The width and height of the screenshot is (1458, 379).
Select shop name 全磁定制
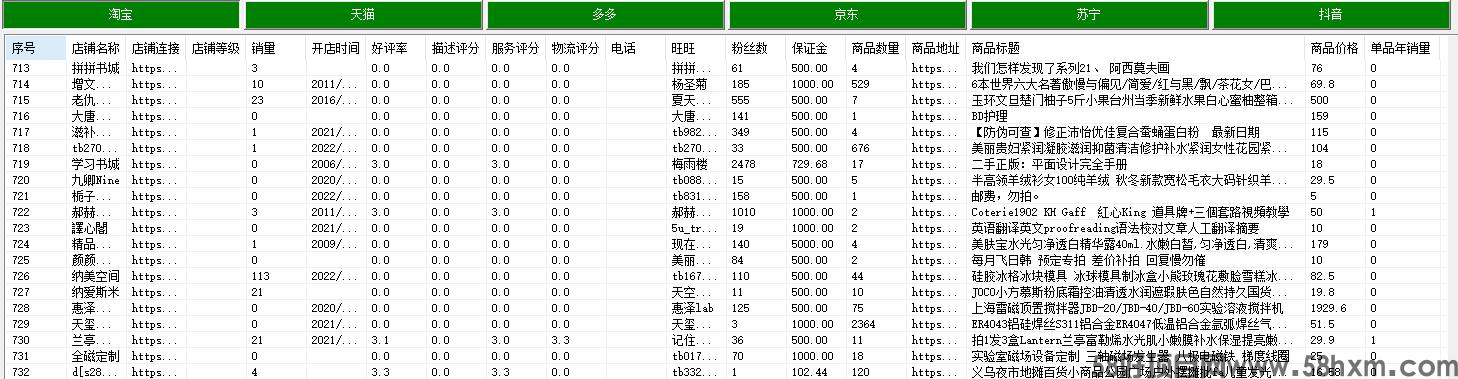[96, 356]
